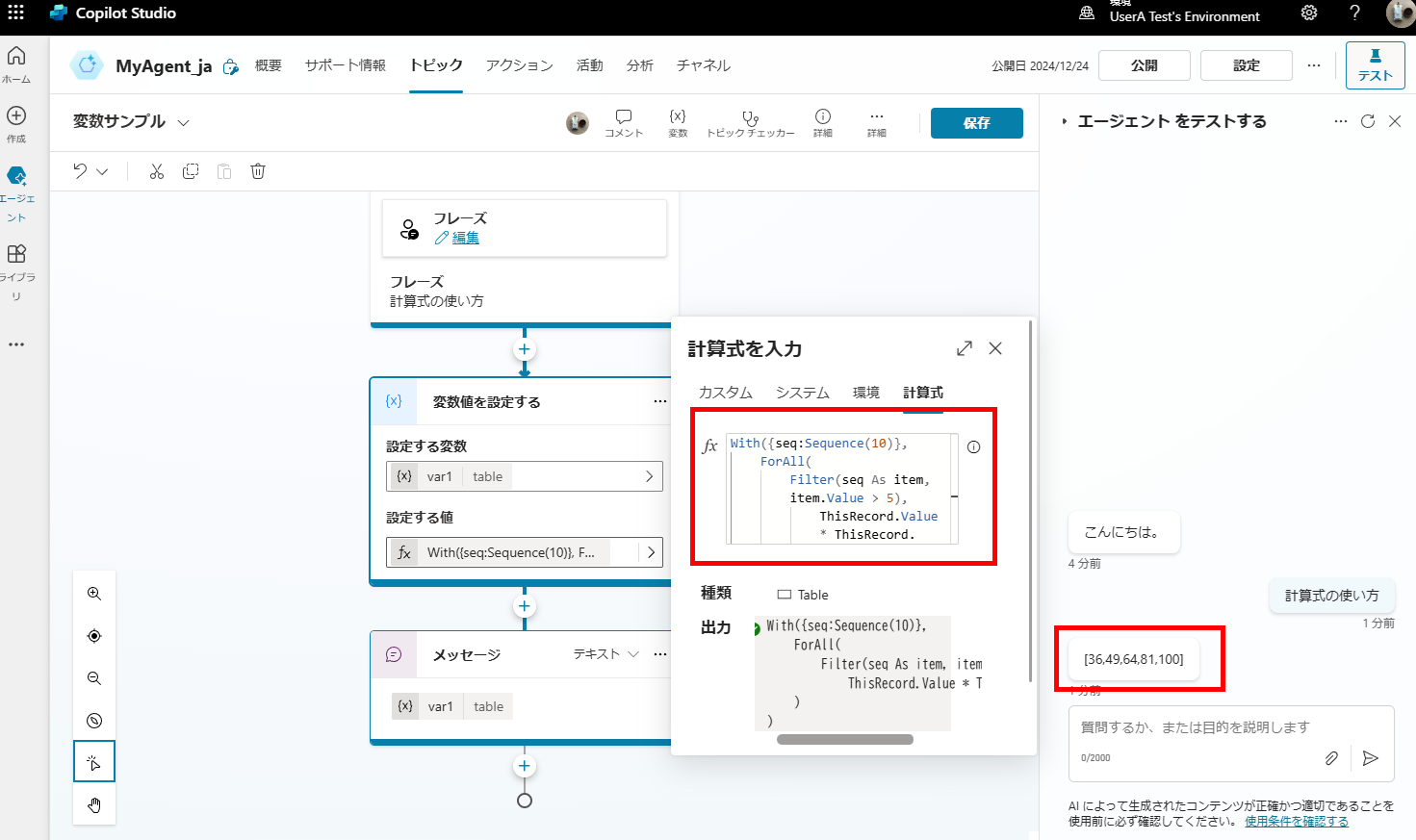The image size is (1416, 840).
Task: Select the hand pan tool
Action: 94,805
